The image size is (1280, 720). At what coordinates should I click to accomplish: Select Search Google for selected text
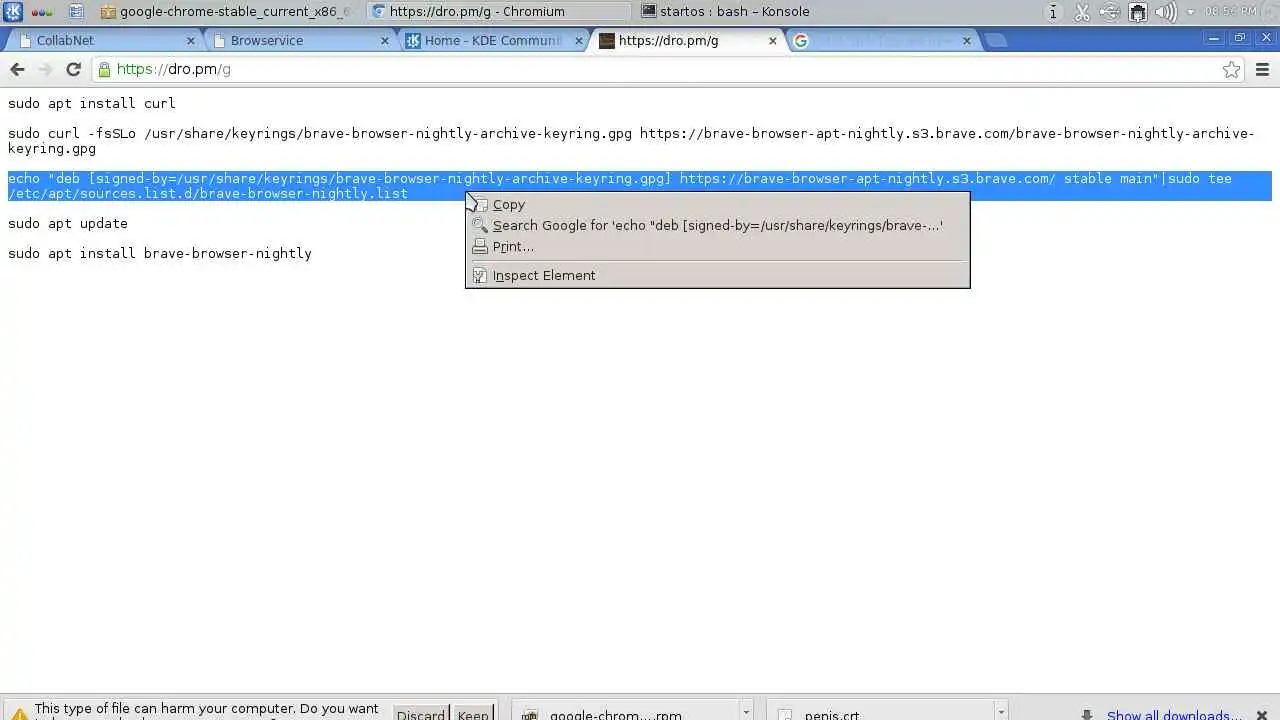(x=717, y=225)
